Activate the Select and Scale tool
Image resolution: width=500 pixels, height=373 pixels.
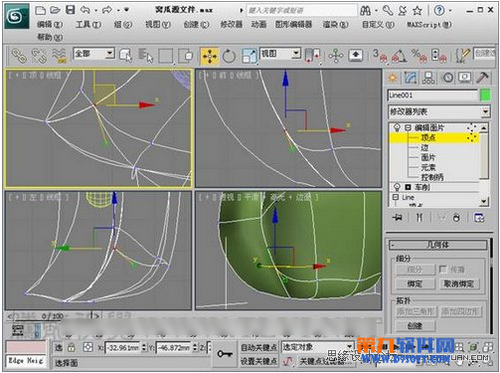[249, 56]
